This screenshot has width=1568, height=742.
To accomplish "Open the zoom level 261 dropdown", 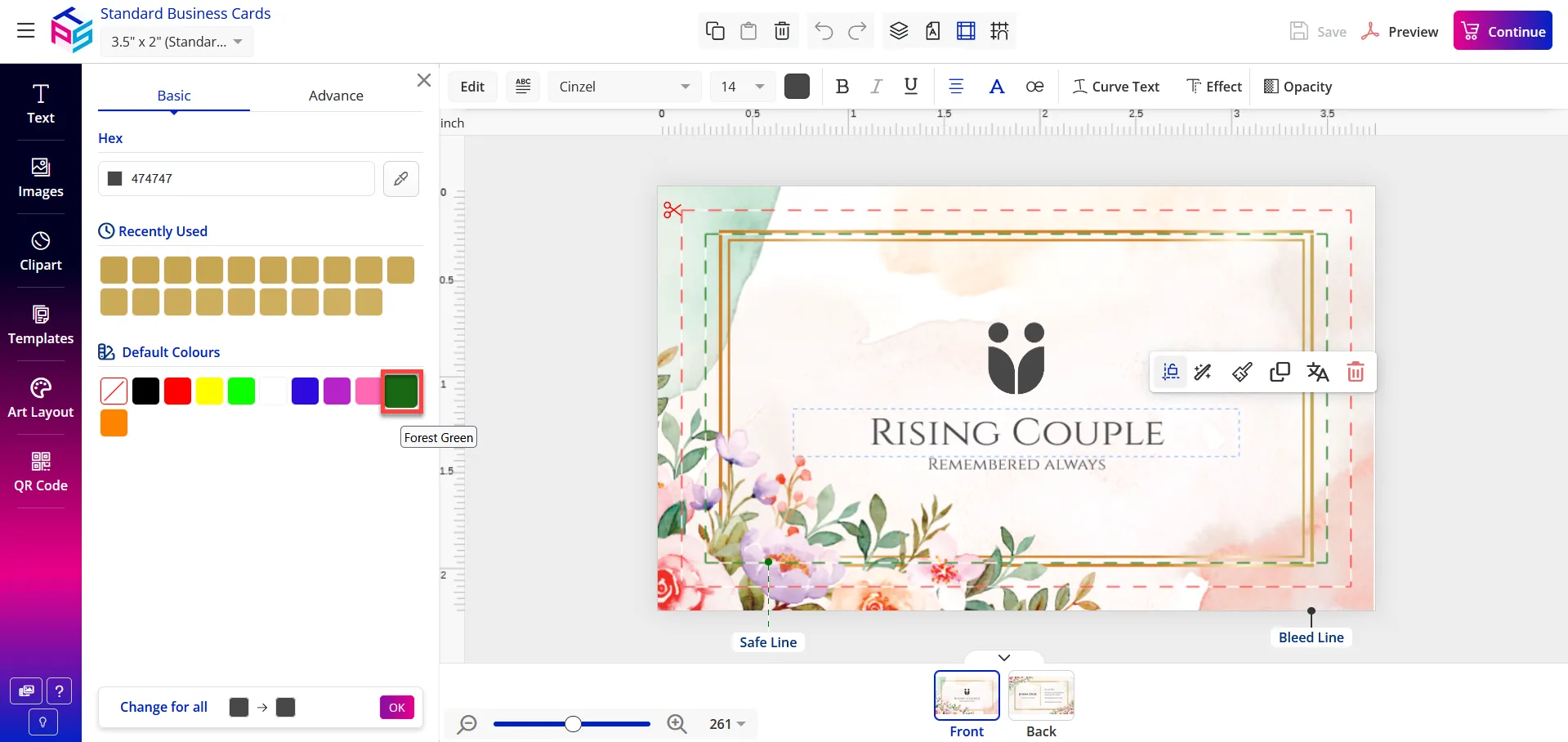I will [x=727, y=724].
